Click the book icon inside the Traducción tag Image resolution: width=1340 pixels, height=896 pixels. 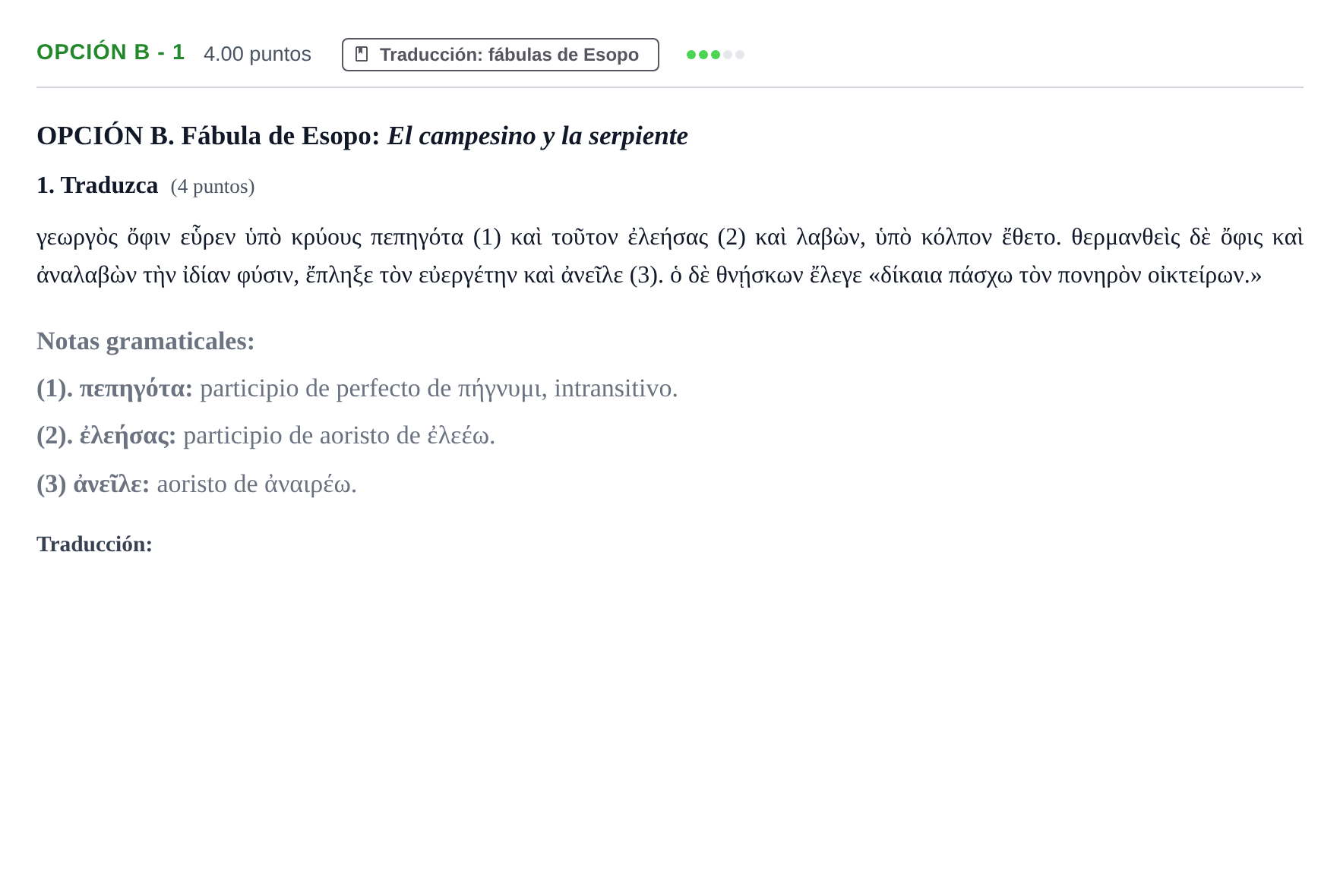tap(362, 55)
